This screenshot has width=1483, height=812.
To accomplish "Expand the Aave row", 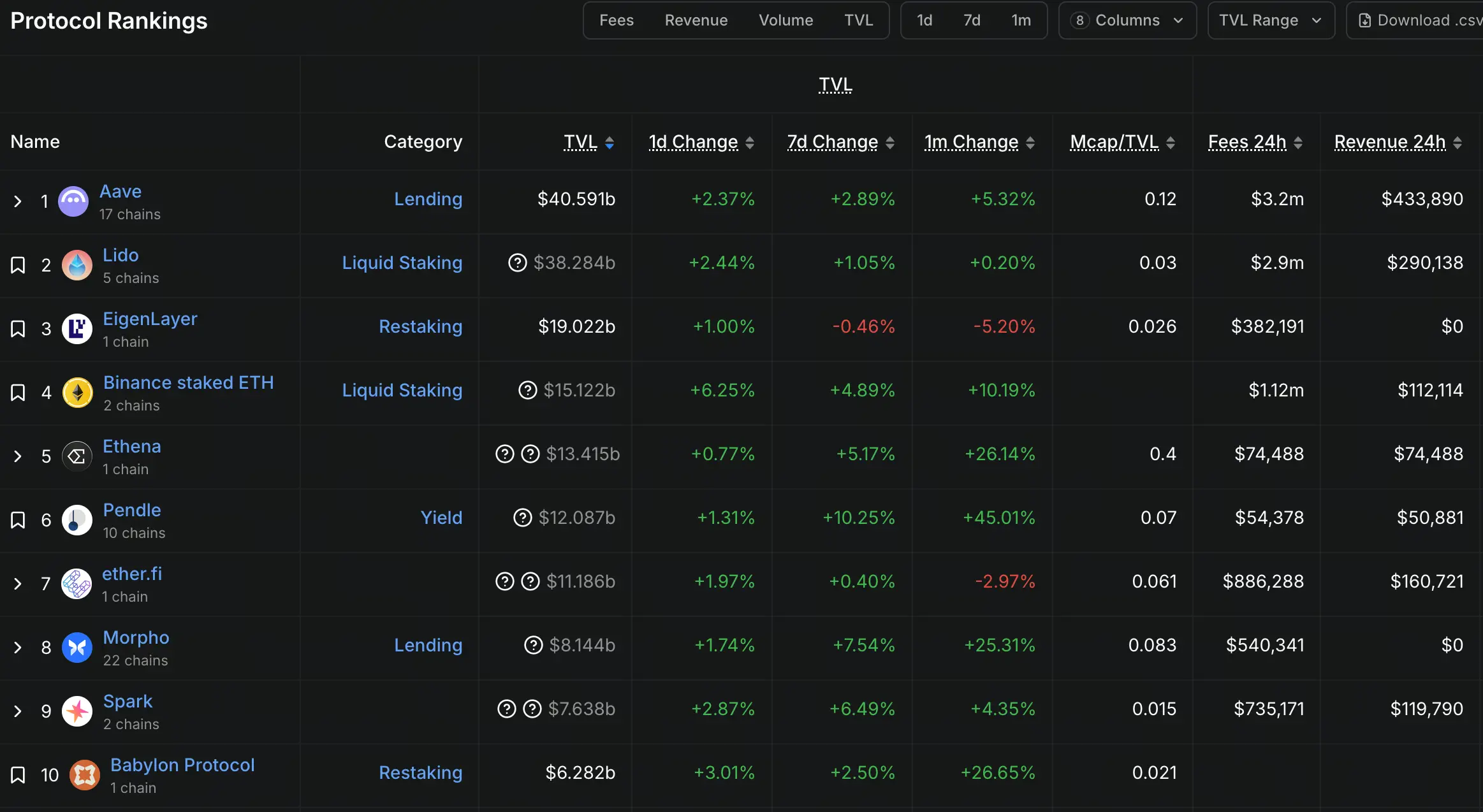I will tap(18, 201).
